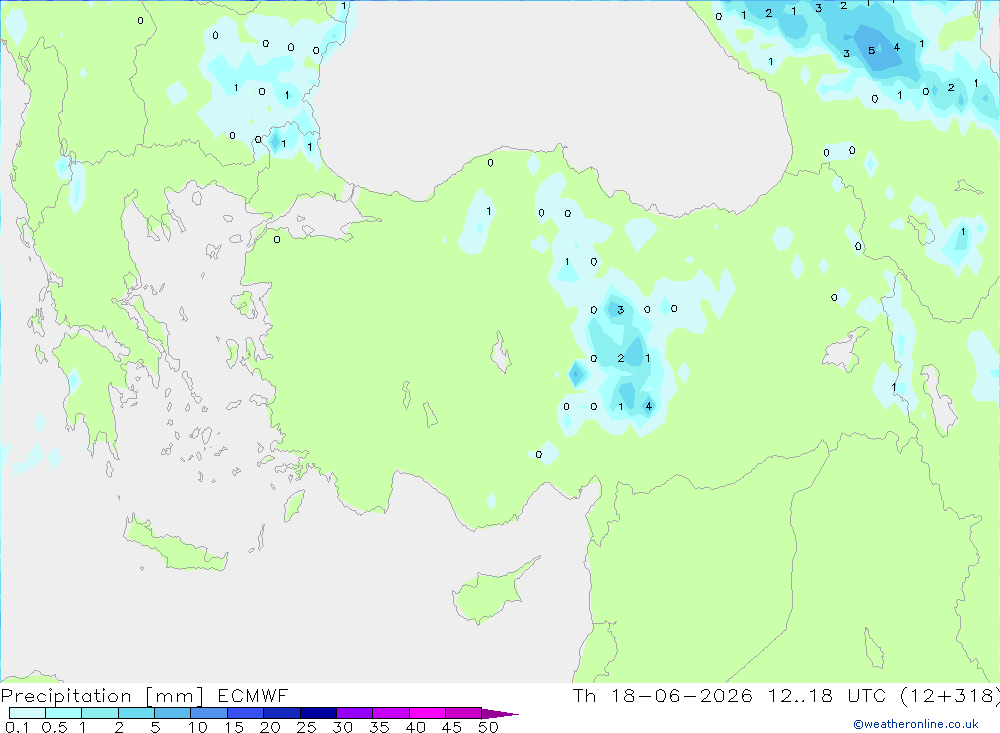Viewport: 1000px width, 733px height.
Task: Click the "Precipitation [mm]" title text
Action: point(102,696)
